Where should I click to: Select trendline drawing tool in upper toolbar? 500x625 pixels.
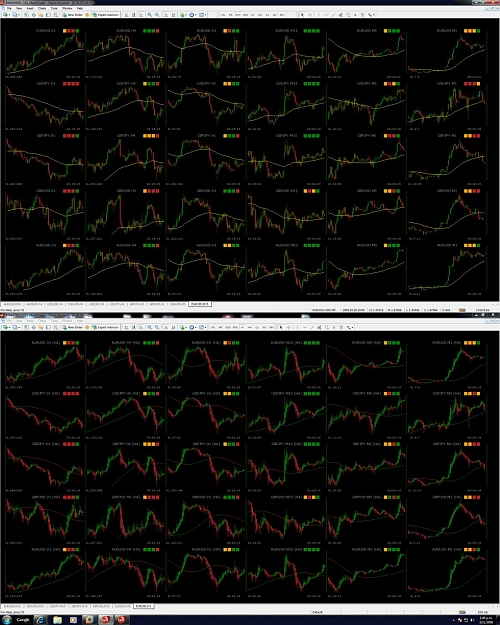pyautogui.click(x=334, y=15)
